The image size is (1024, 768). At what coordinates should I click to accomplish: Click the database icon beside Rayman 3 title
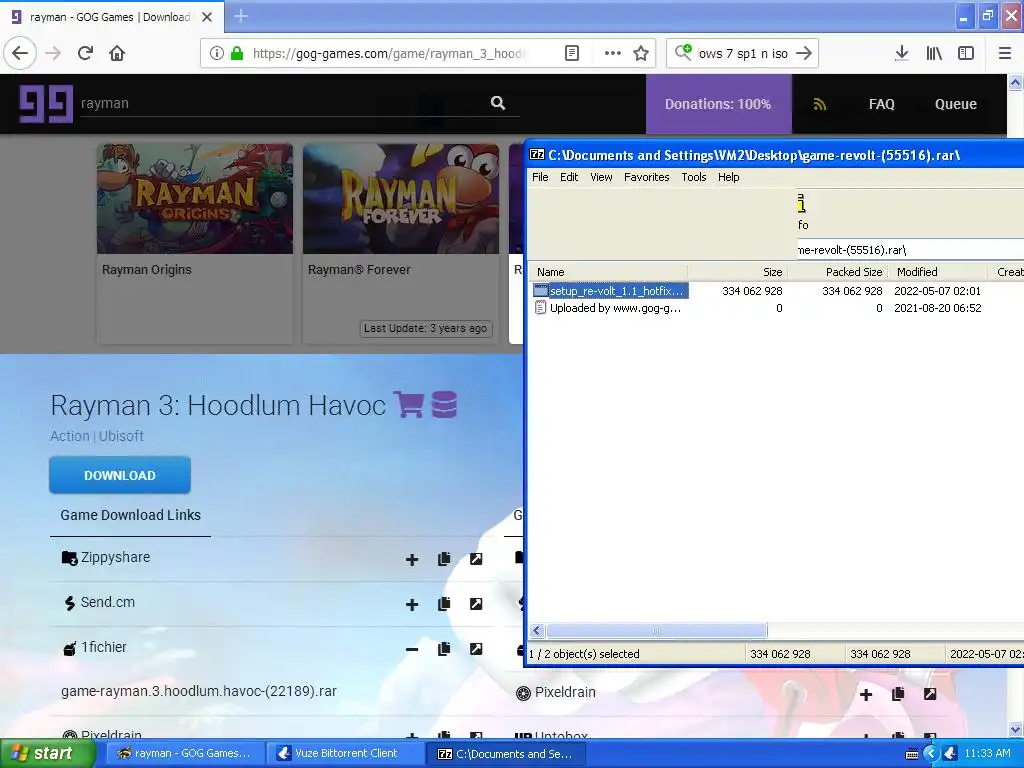[444, 404]
